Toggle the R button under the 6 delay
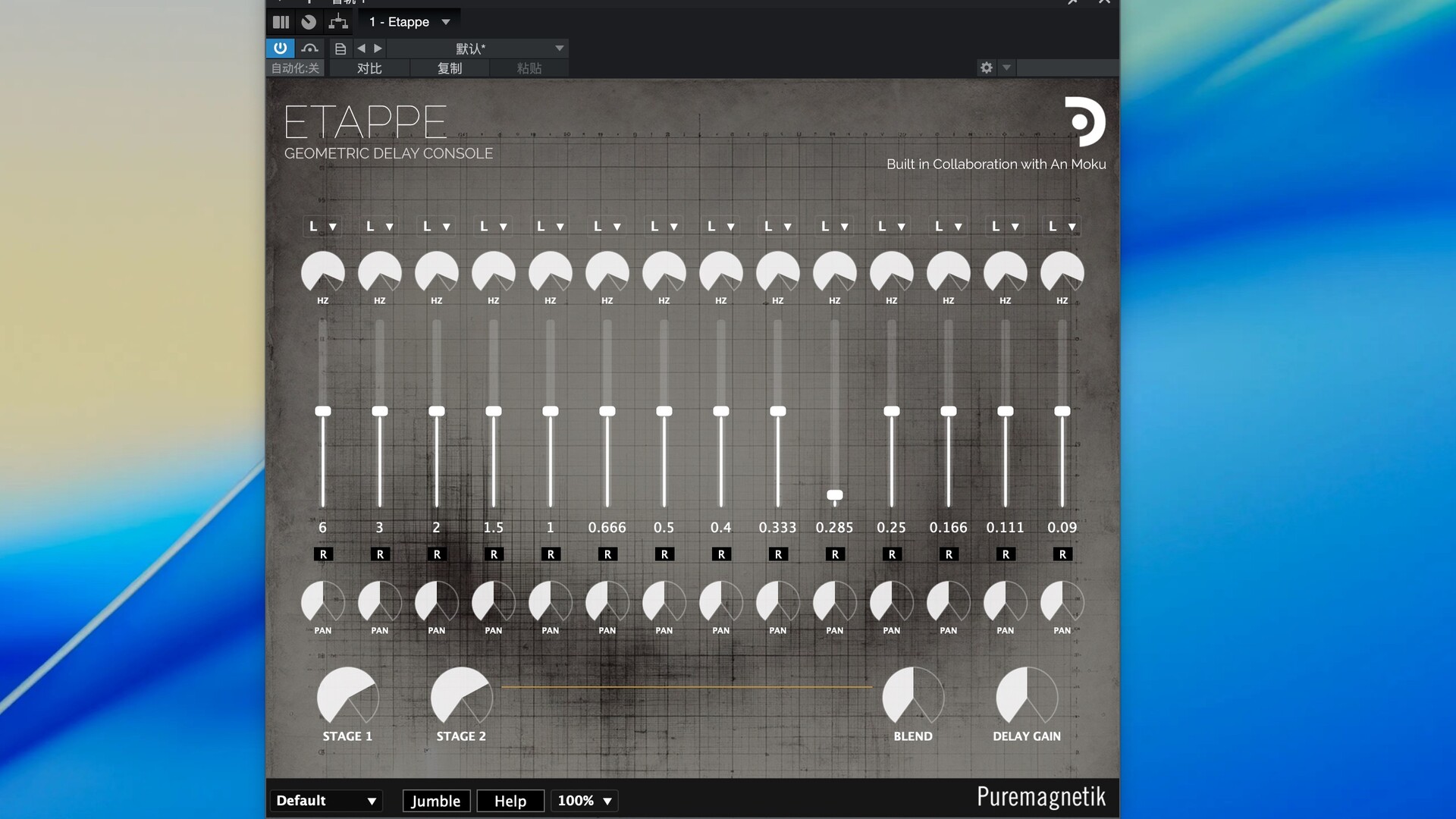Viewport: 1456px width, 819px height. [x=323, y=554]
